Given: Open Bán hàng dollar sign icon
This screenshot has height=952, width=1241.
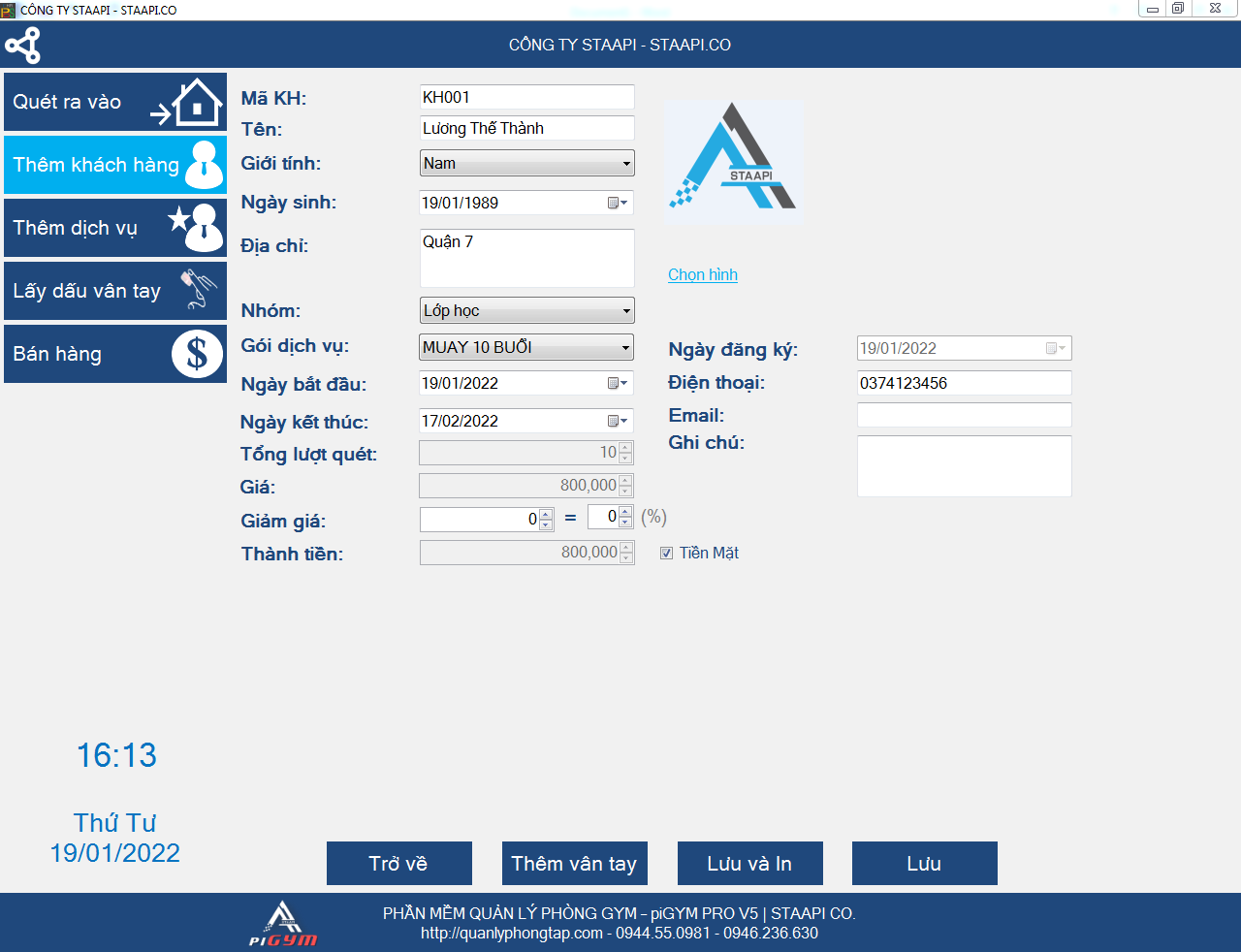Looking at the screenshot, I should coord(197,354).
